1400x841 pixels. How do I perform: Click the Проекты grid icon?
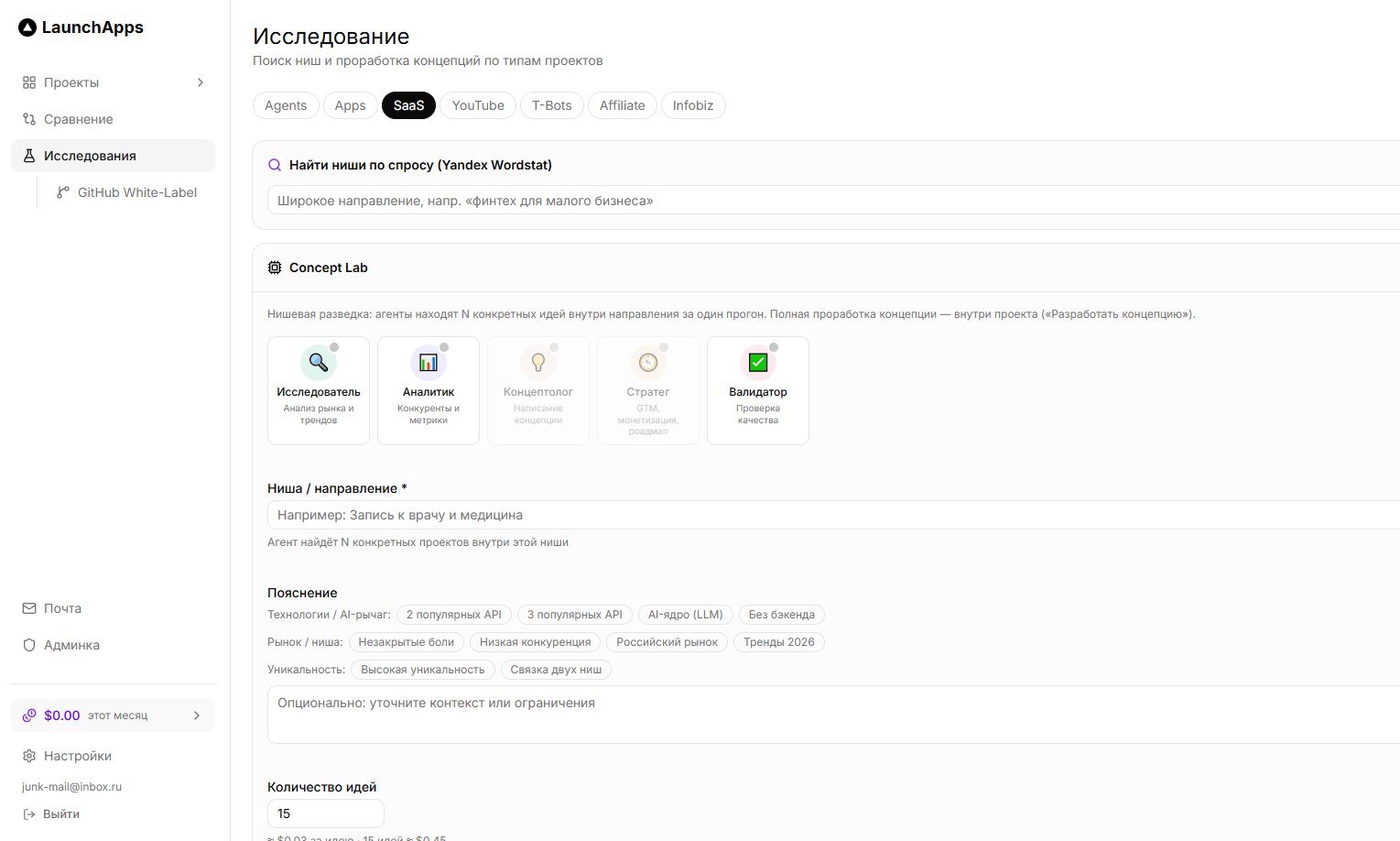click(x=29, y=82)
